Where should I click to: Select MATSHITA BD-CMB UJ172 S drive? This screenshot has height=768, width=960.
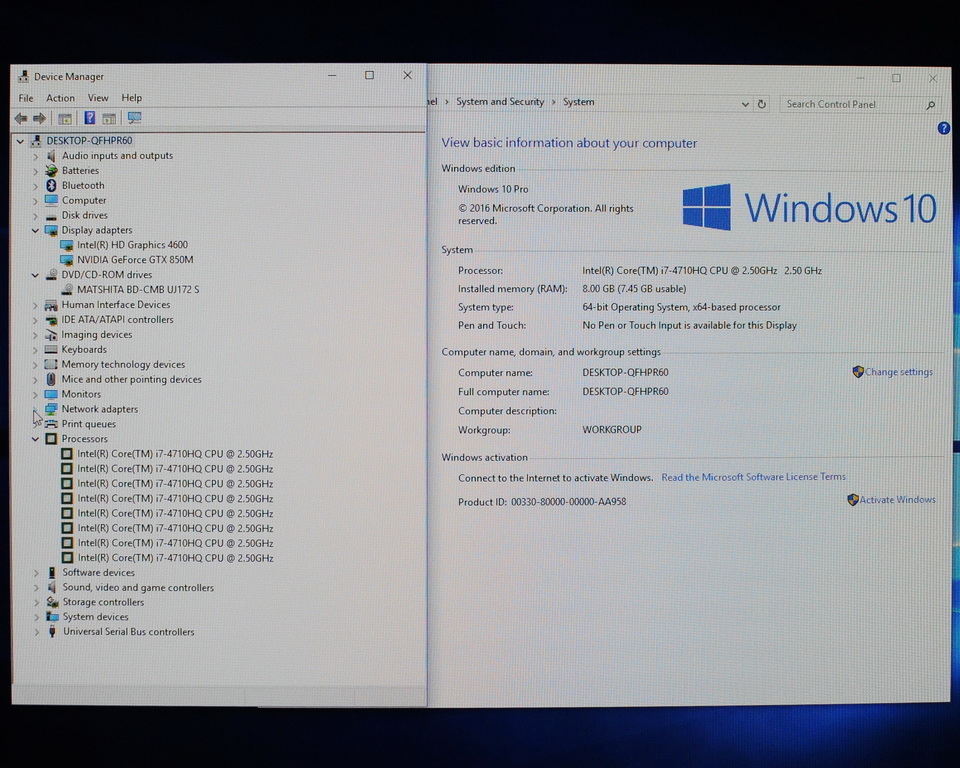[x=138, y=290]
